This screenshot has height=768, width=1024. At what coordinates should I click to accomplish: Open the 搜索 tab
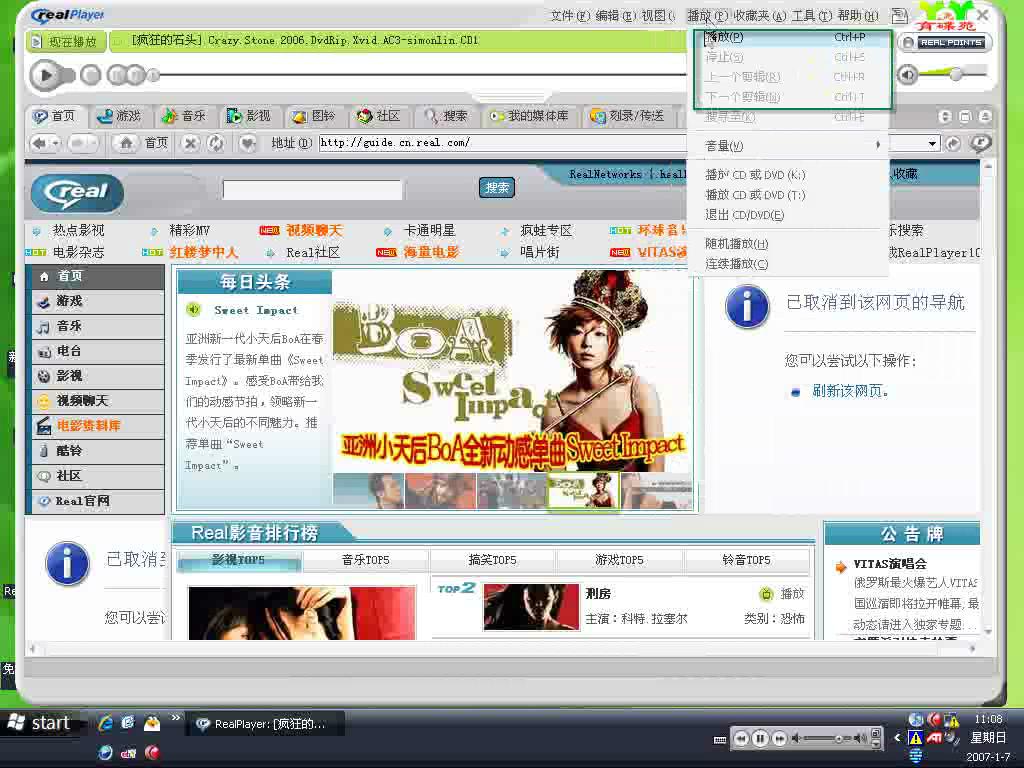[446, 116]
